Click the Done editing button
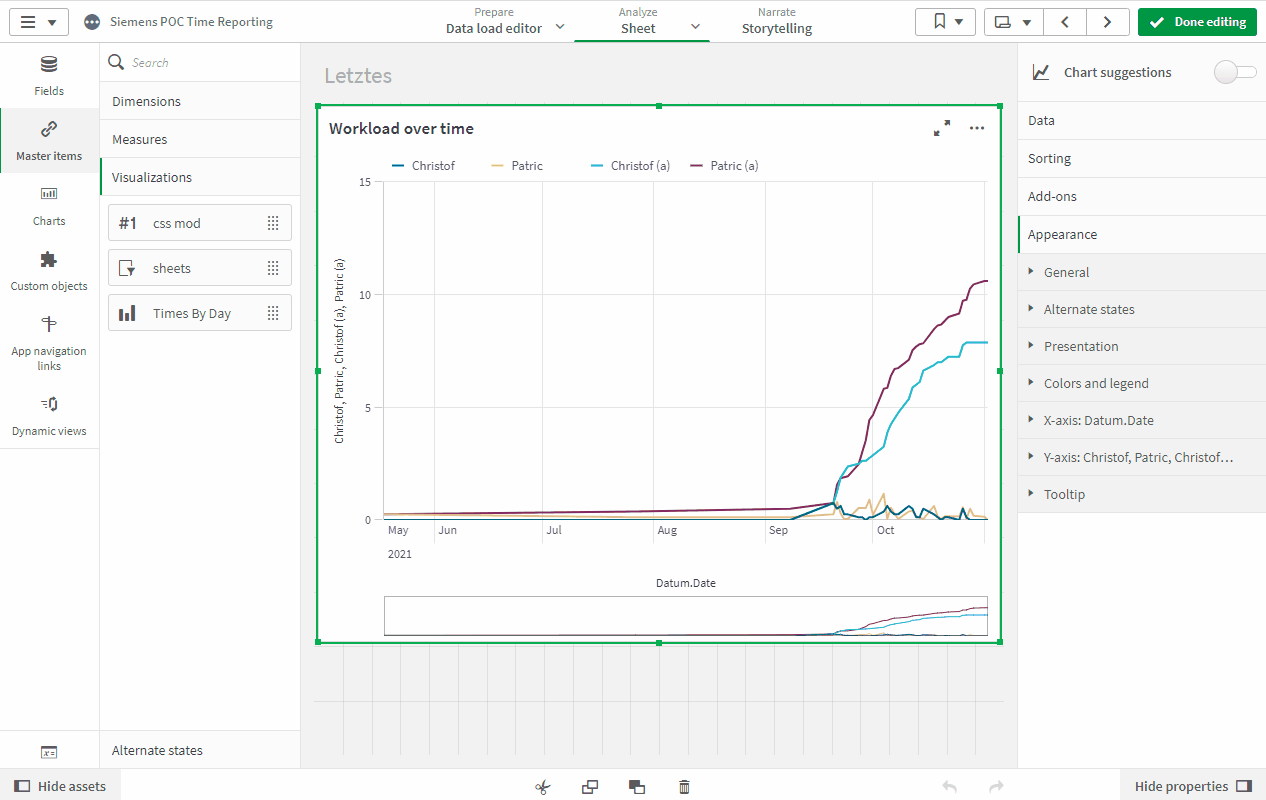The width and height of the screenshot is (1266, 800). [1197, 21]
